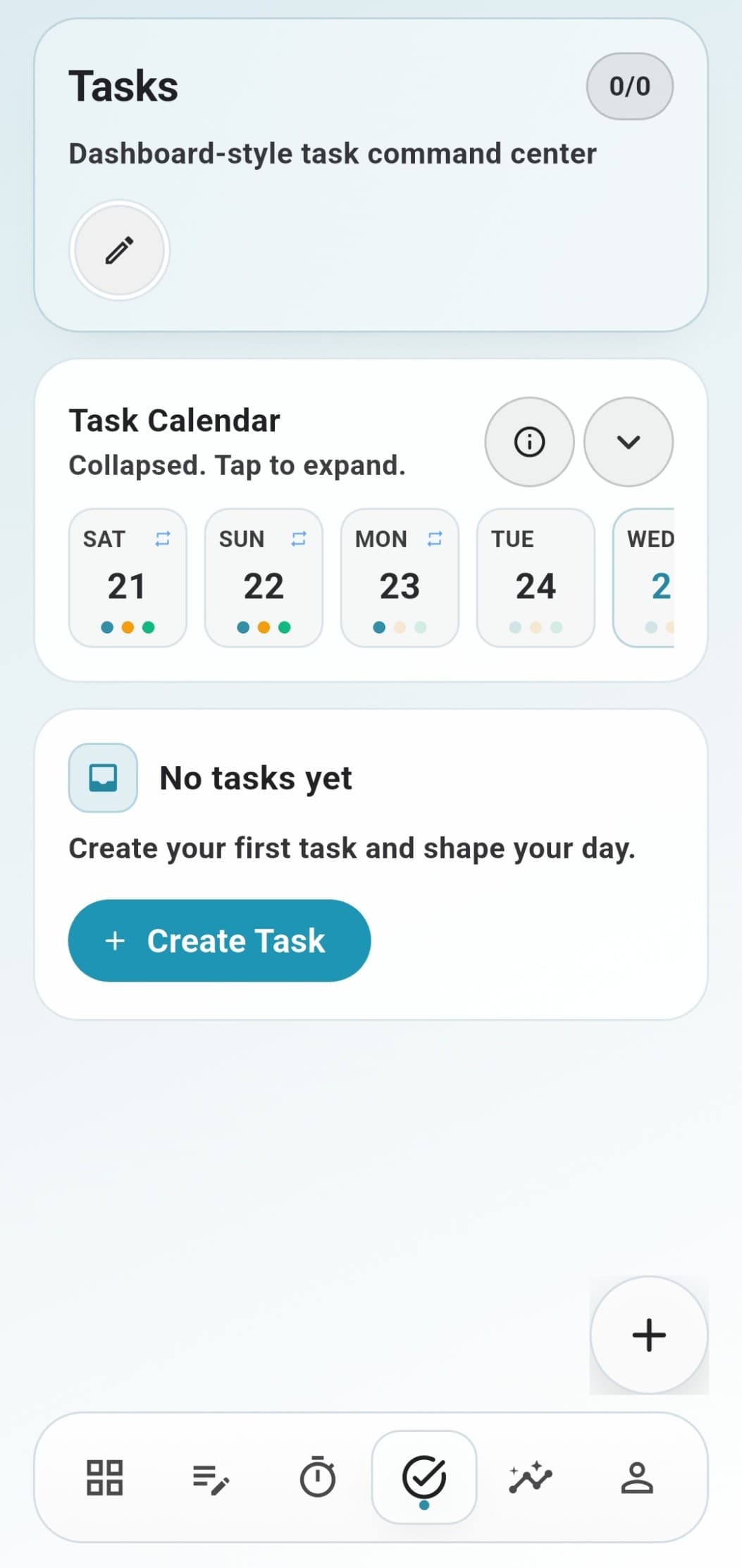Expand the Task Calendar with the chevron
The height and width of the screenshot is (1568, 742).
(x=629, y=442)
